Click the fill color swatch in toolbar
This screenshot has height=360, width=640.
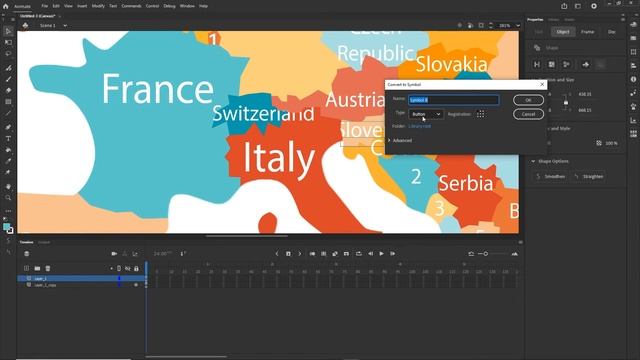pos(7,227)
